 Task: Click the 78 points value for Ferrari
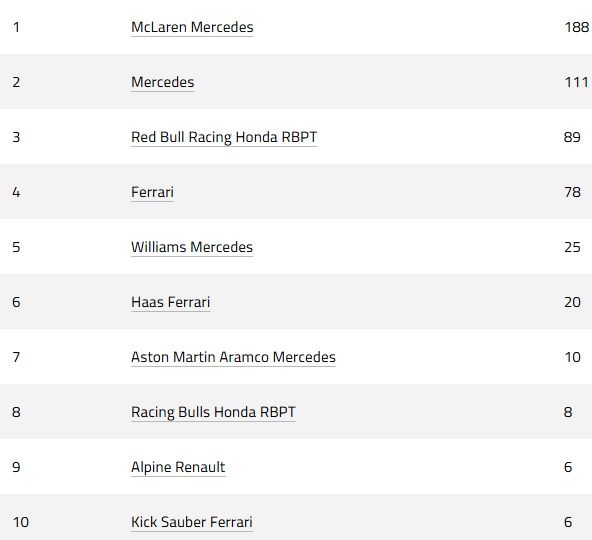pos(572,192)
